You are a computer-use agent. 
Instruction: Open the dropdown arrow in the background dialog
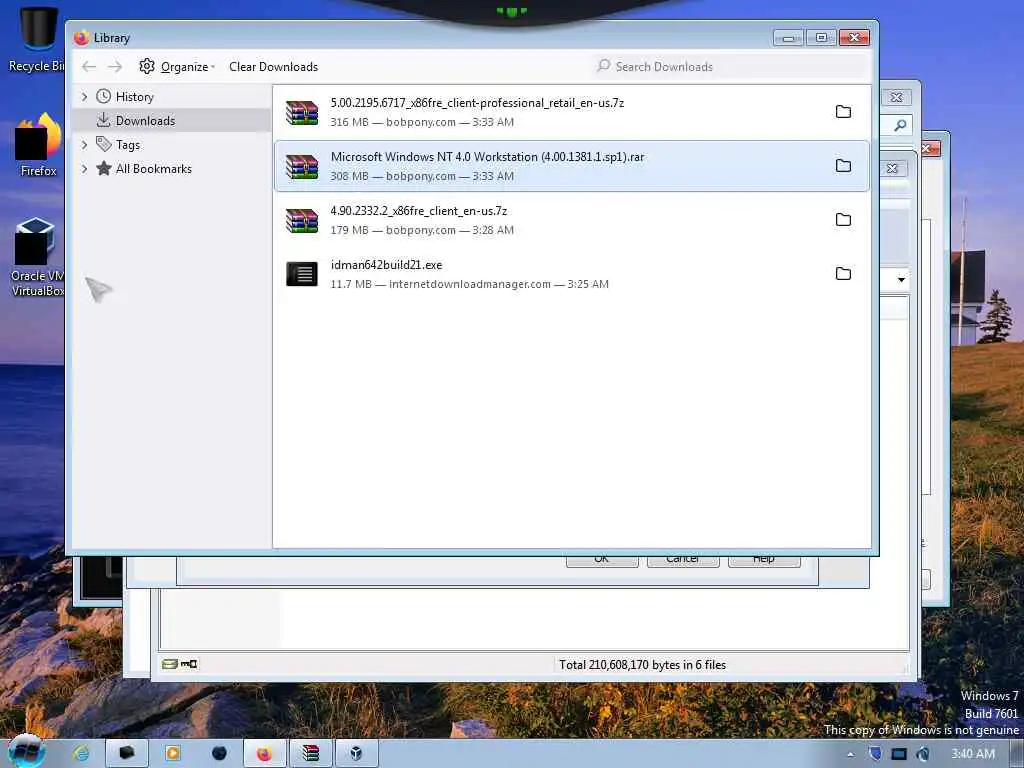(901, 280)
